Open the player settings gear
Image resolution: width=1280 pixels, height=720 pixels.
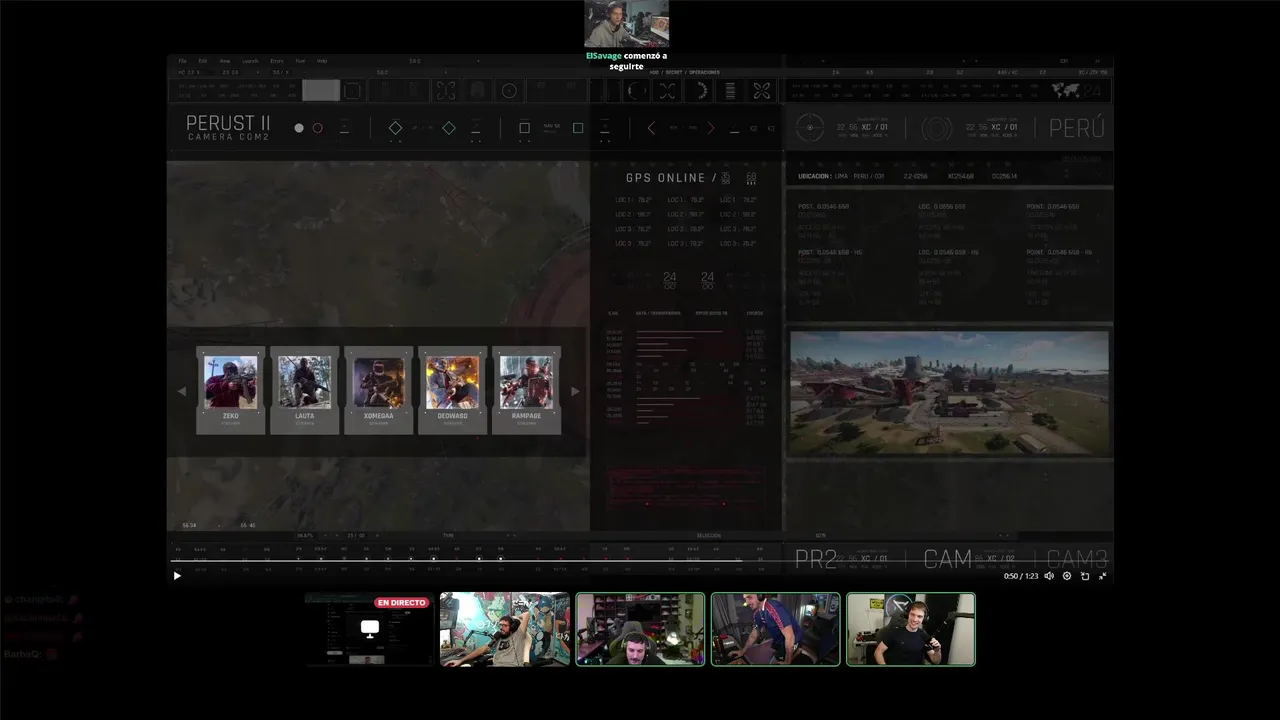(1067, 576)
